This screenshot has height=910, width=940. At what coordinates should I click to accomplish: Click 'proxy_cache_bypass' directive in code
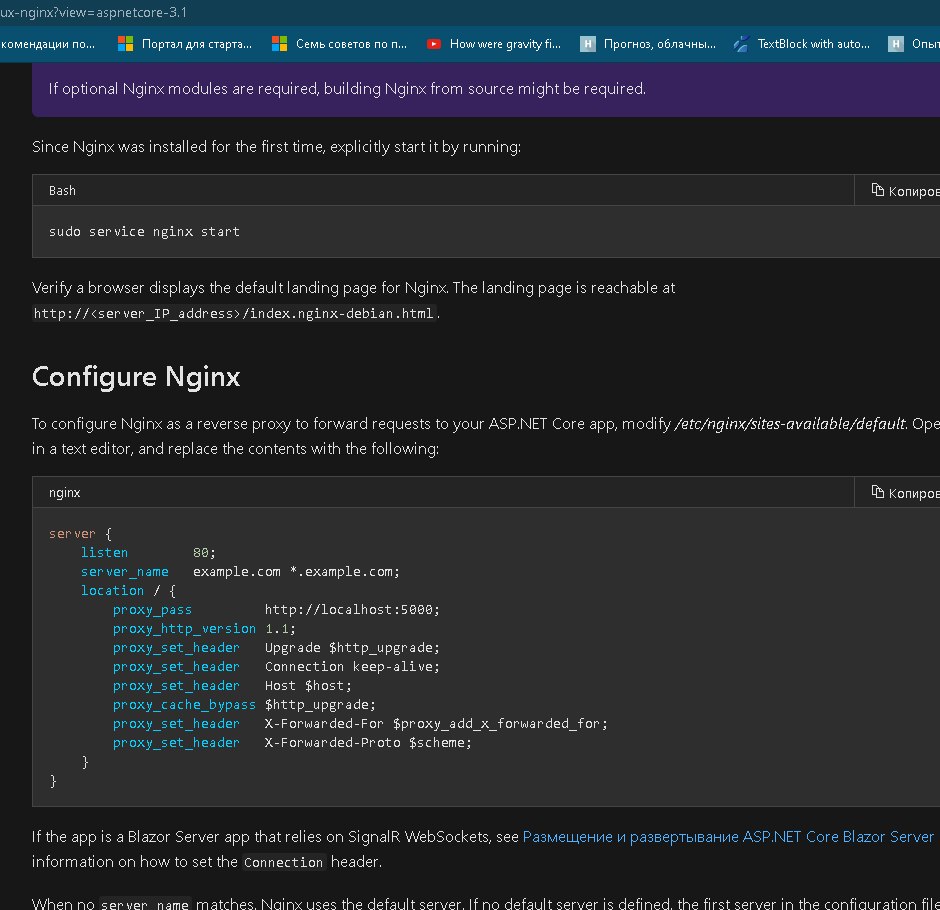click(x=184, y=705)
